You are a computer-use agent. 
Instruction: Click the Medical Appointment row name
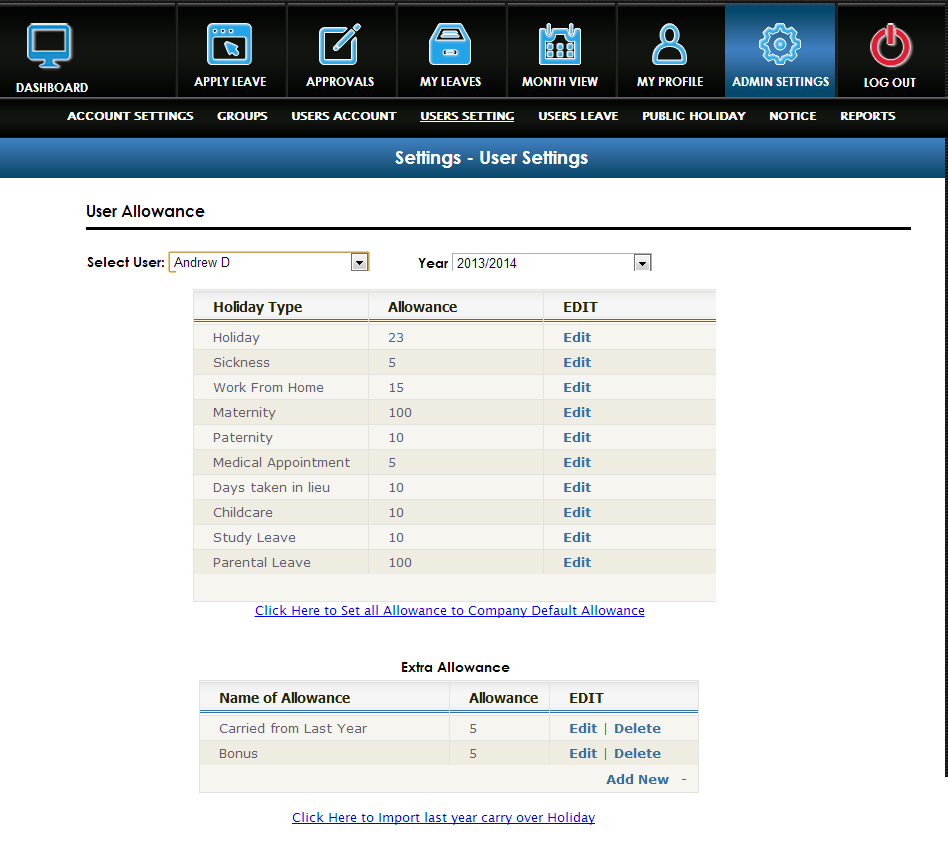281,463
